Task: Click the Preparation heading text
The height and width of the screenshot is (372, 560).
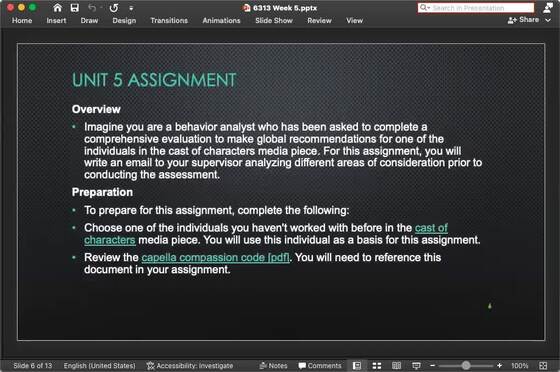Action: [102, 192]
